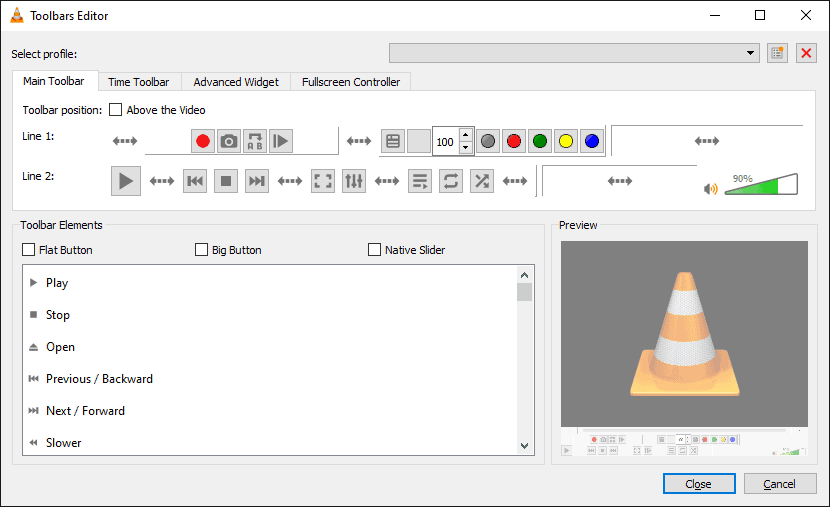Click the teletext page number field showing 100

pos(446,141)
